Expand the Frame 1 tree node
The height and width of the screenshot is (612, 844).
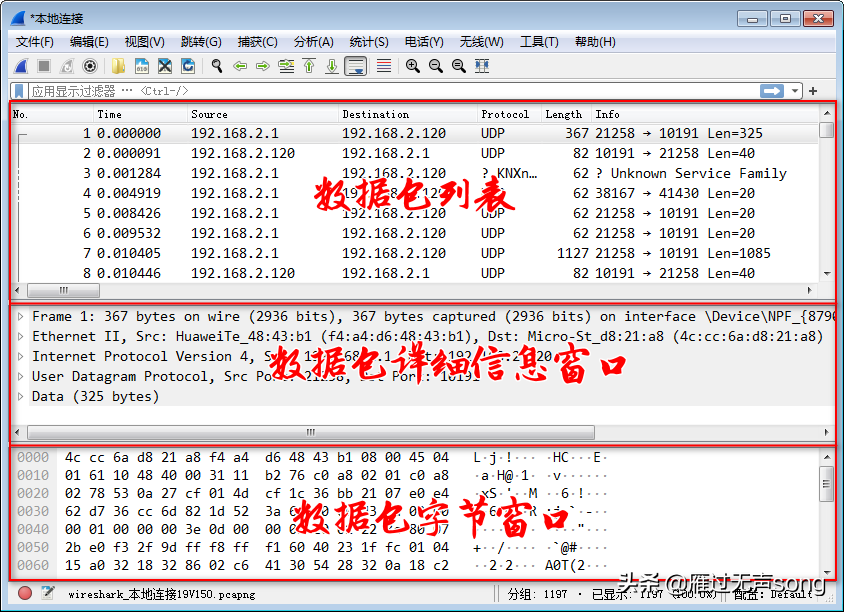20,316
